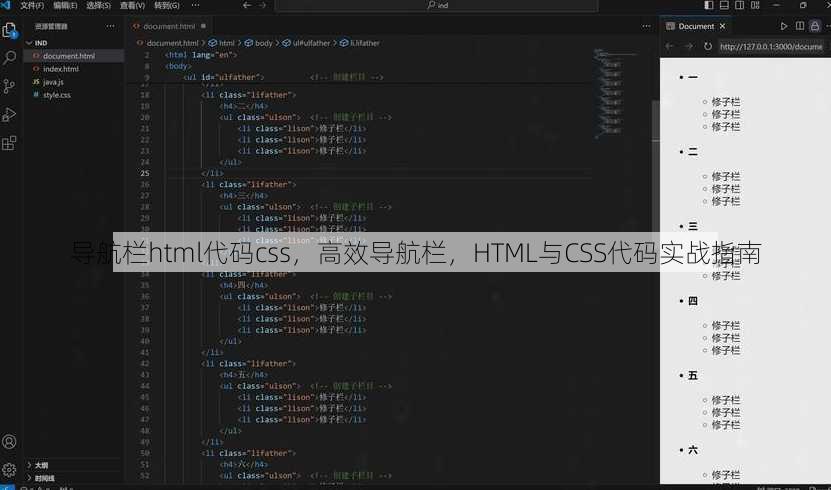831x490 pixels.
Task: Toggle the bottom panel layout icon
Action: [724, 5]
